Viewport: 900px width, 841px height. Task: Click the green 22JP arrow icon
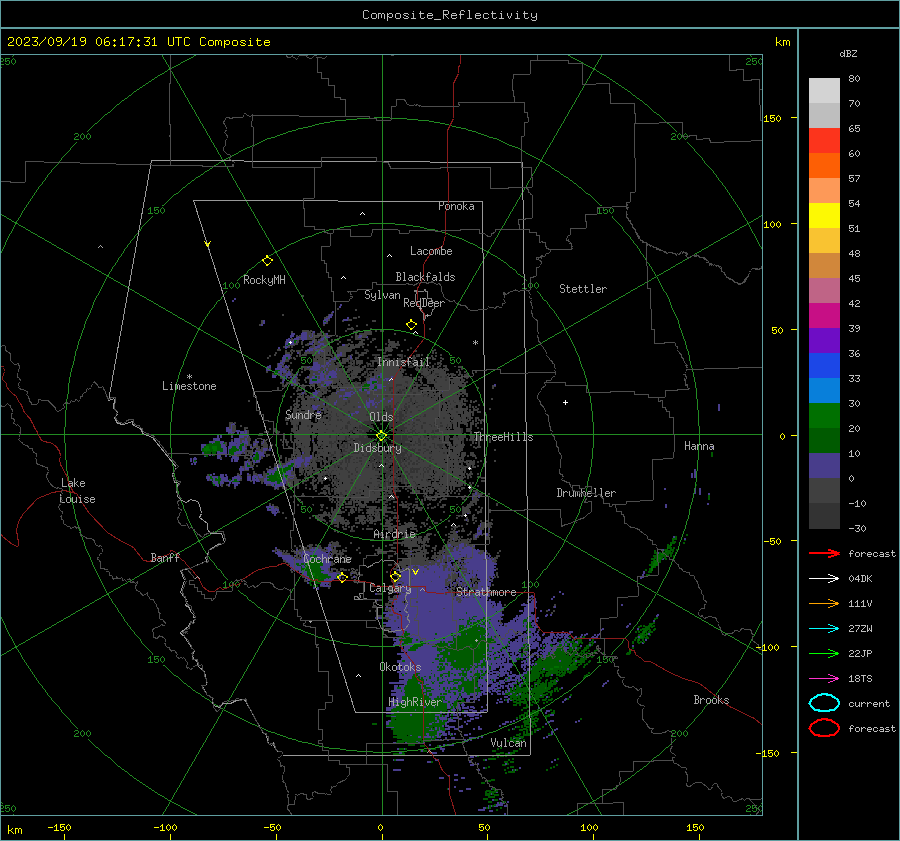[824, 653]
